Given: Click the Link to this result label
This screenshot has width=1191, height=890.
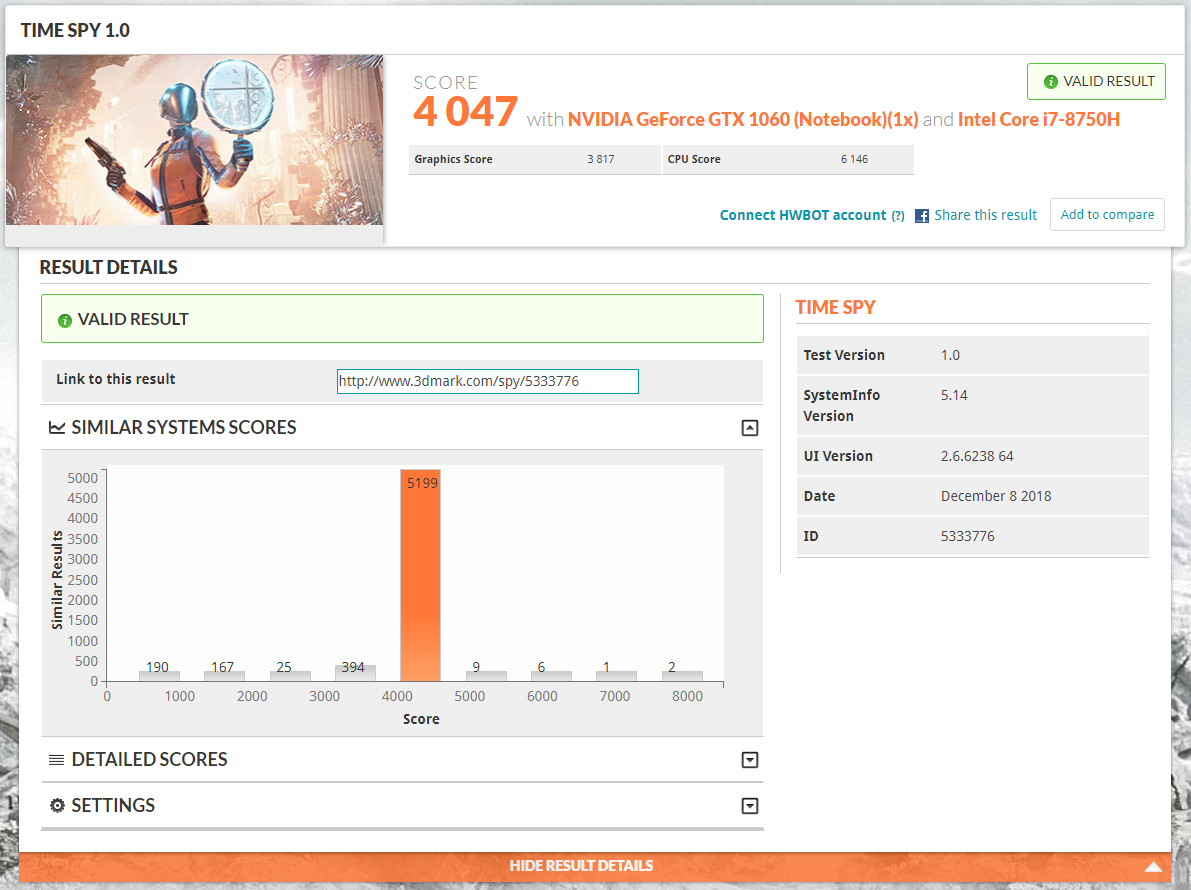Looking at the screenshot, I should click(x=115, y=379).
